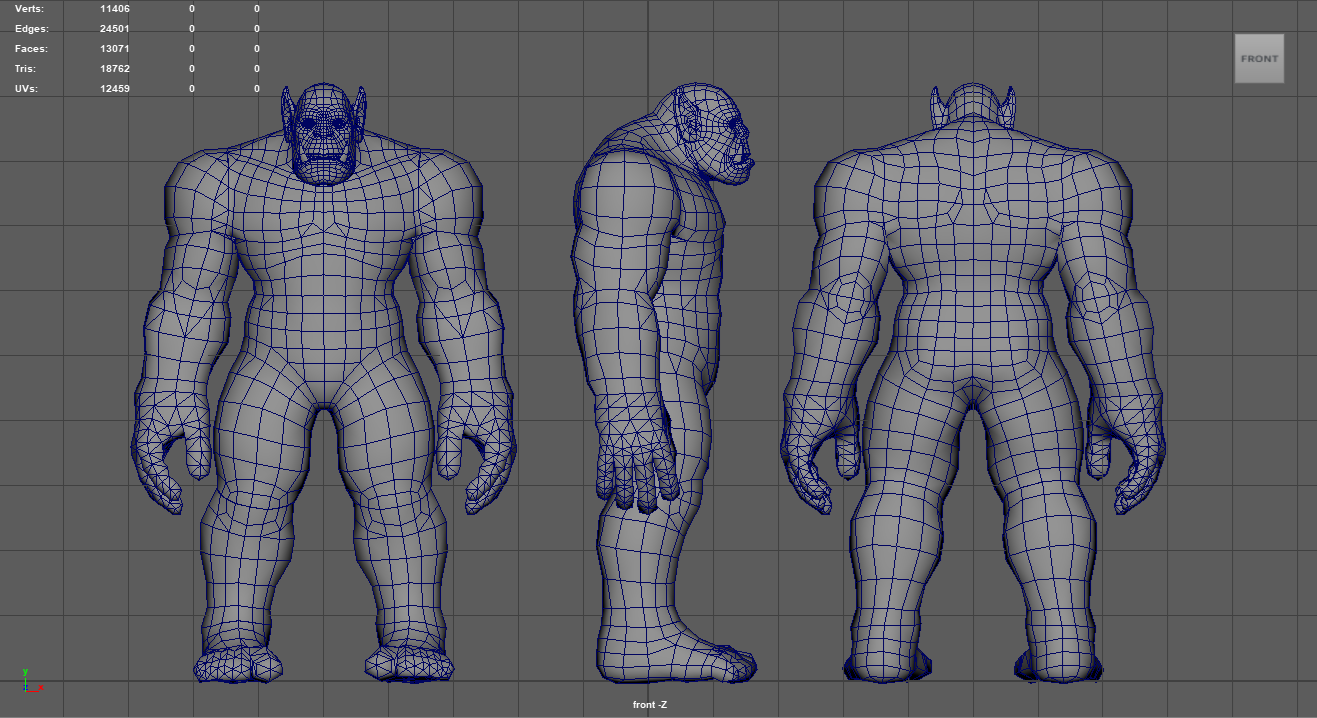This screenshot has height=718, width=1317.
Task: Select the Faces label in the HUD
Action: point(31,49)
